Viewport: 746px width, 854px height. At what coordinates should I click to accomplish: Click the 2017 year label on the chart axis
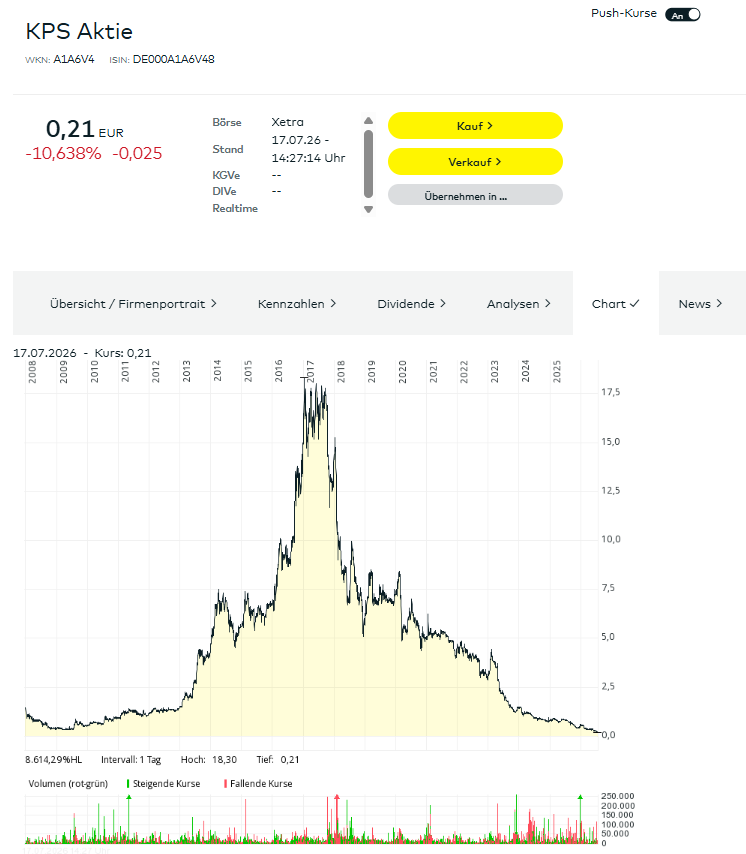310,371
